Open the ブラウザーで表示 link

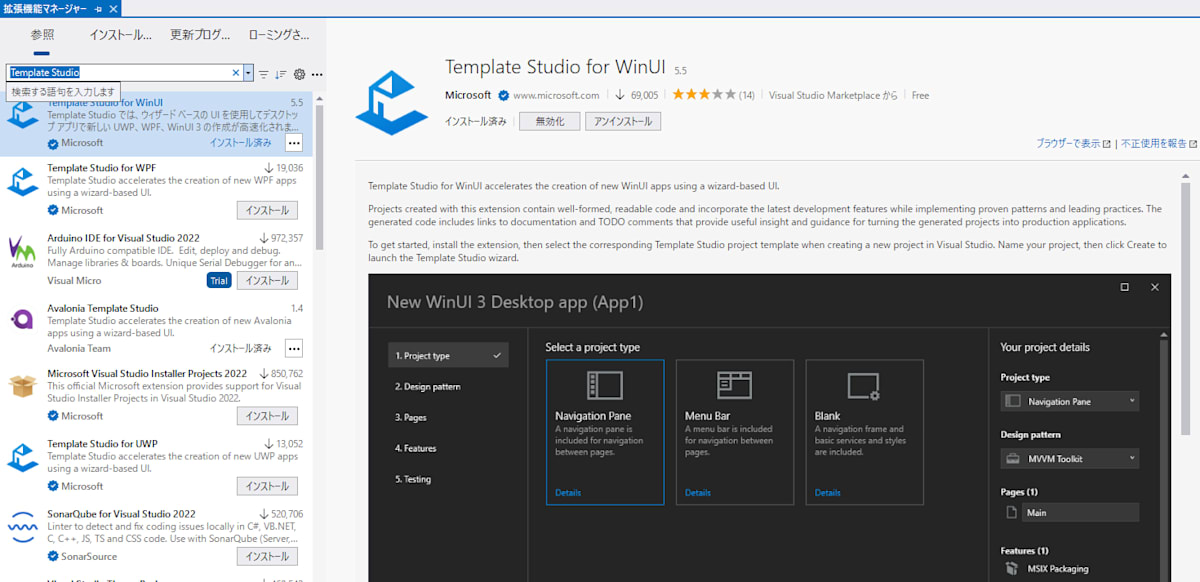point(1074,144)
